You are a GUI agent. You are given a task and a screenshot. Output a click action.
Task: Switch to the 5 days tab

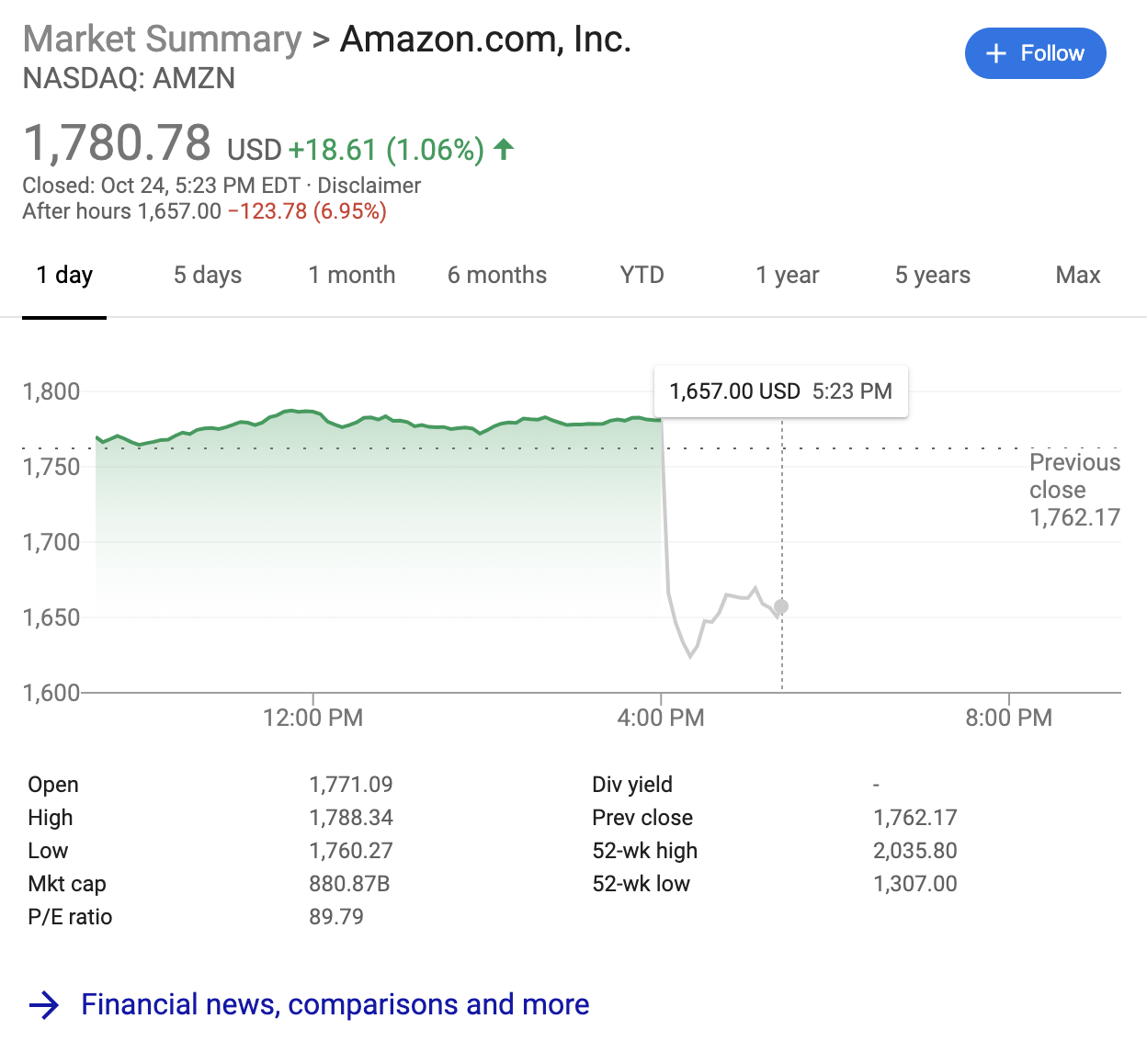point(208,275)
